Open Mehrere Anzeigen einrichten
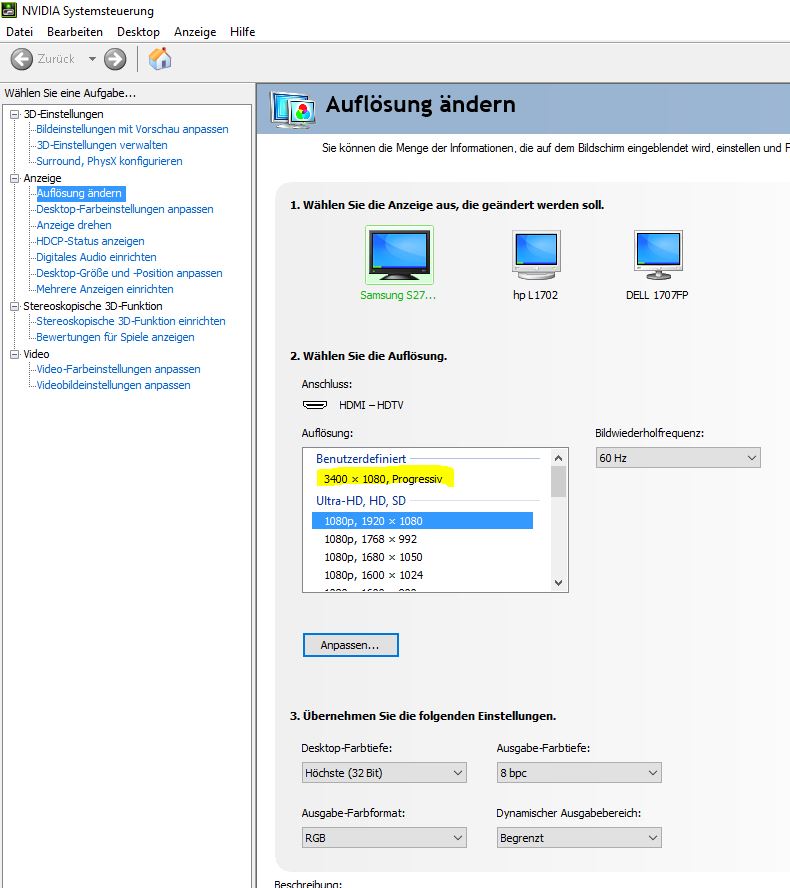 tap(105, 289)
